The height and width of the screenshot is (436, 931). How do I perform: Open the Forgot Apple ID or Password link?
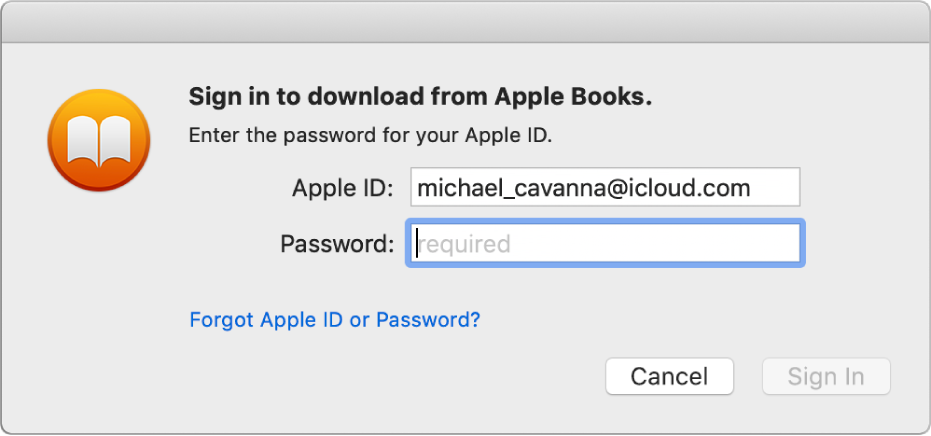click(335, 320)
